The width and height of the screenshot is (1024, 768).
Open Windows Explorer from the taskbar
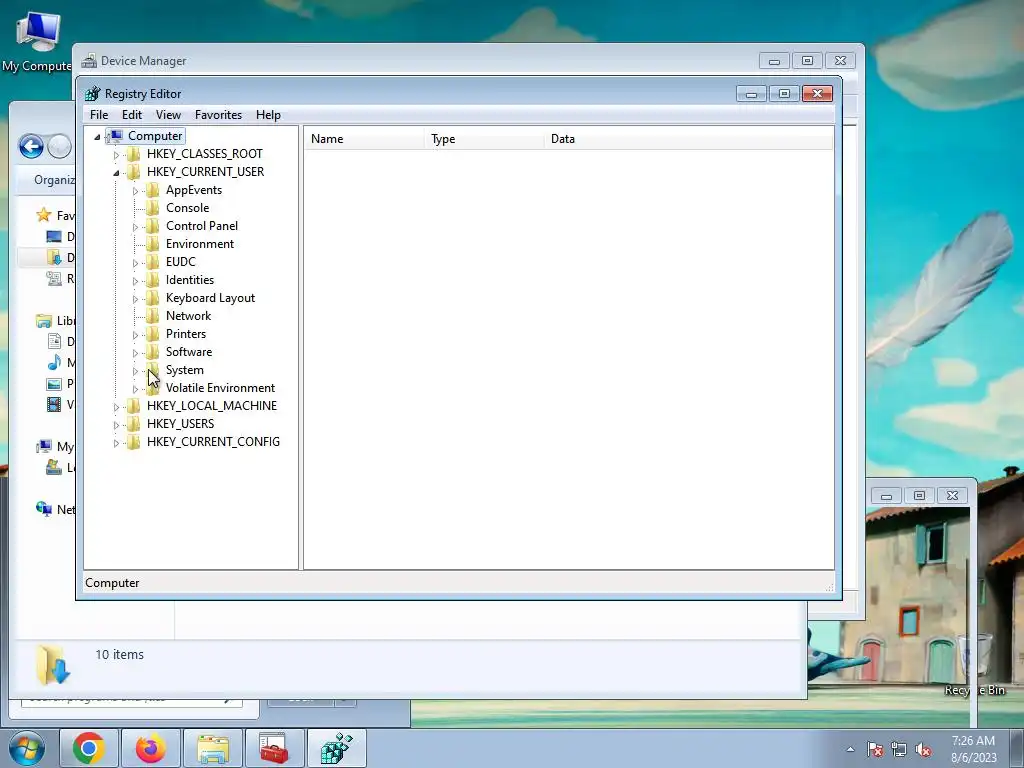[213, 748]
